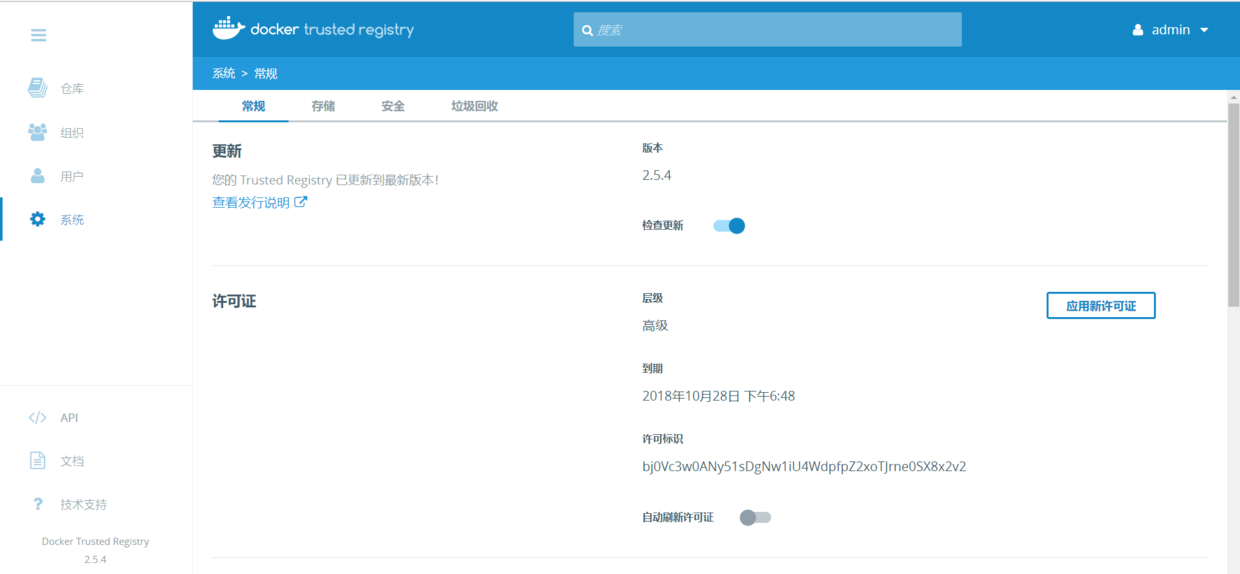
Task: Turn off the 检查更新 toggle
Action: [729, 226]
